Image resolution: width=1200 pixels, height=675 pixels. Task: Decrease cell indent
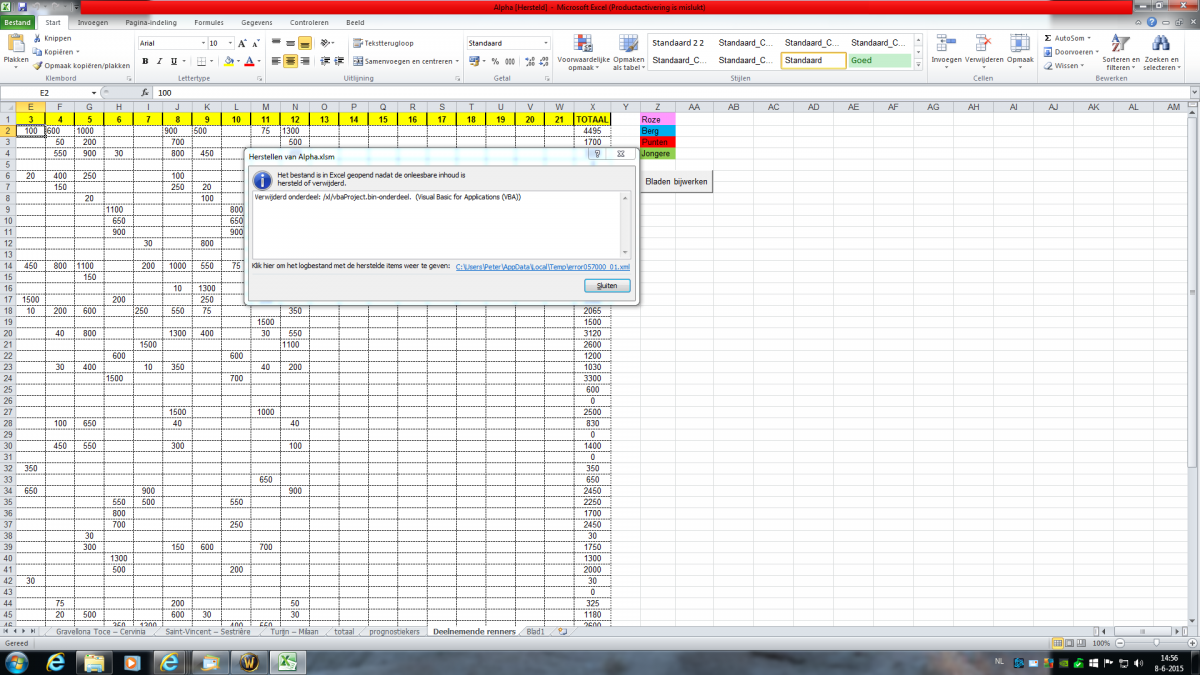tap(325, 61)
